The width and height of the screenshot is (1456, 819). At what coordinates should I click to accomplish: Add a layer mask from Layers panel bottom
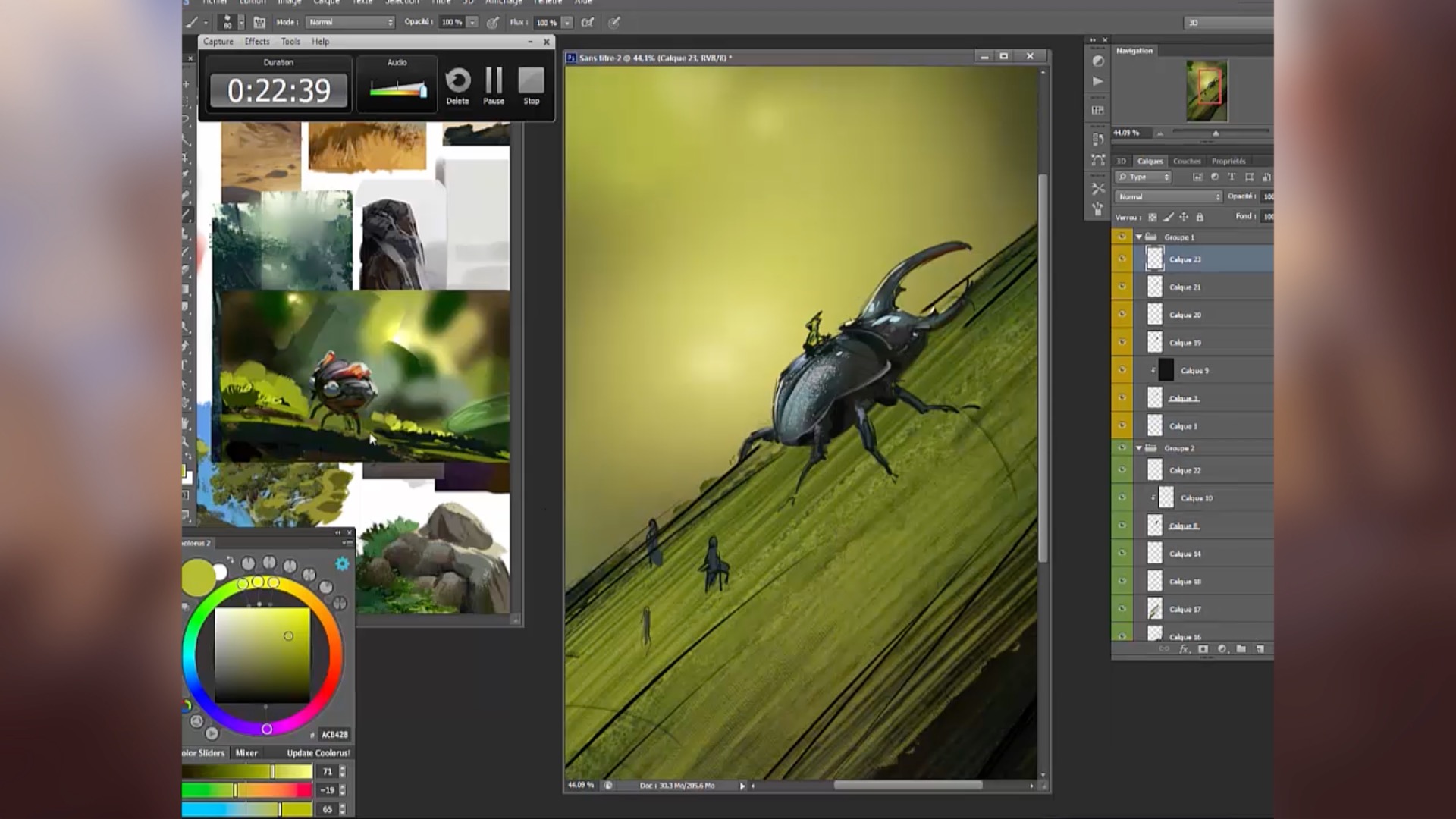point(1203,649)
